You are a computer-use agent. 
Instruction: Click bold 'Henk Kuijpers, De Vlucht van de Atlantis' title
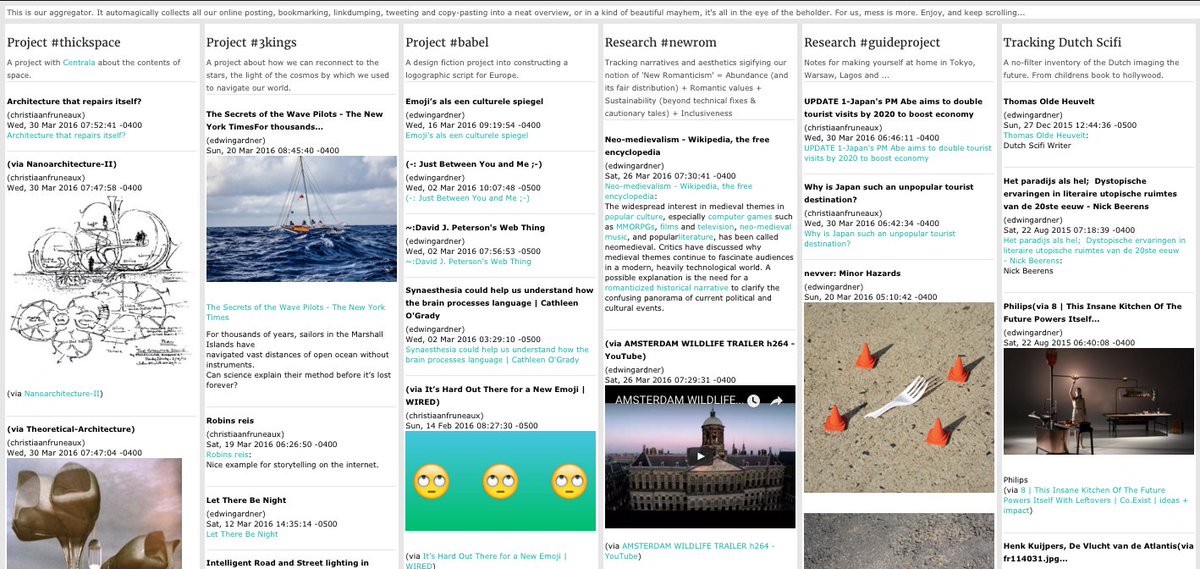(1098, 551)
